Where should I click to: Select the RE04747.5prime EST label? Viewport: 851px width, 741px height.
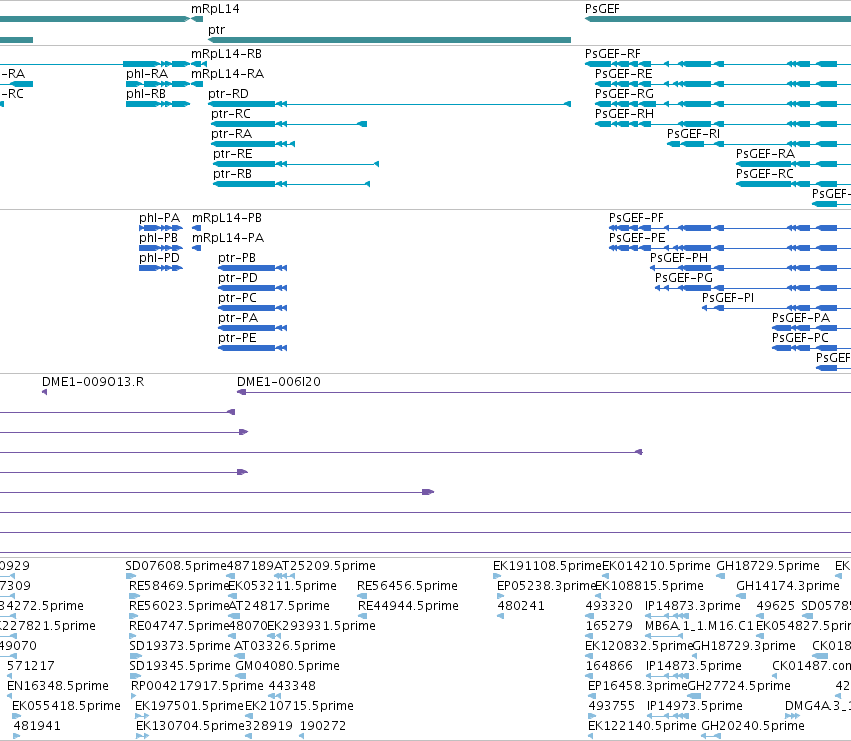(179, 626)
